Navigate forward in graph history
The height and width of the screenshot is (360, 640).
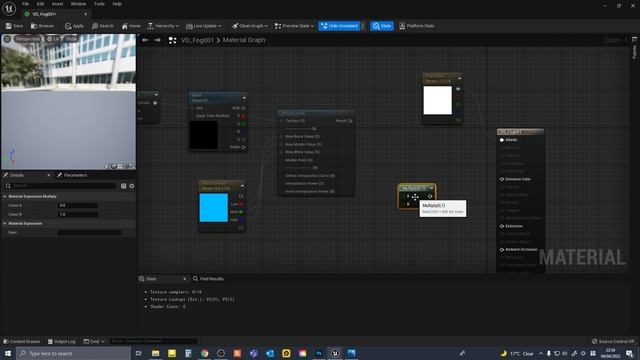click(158, 40)
